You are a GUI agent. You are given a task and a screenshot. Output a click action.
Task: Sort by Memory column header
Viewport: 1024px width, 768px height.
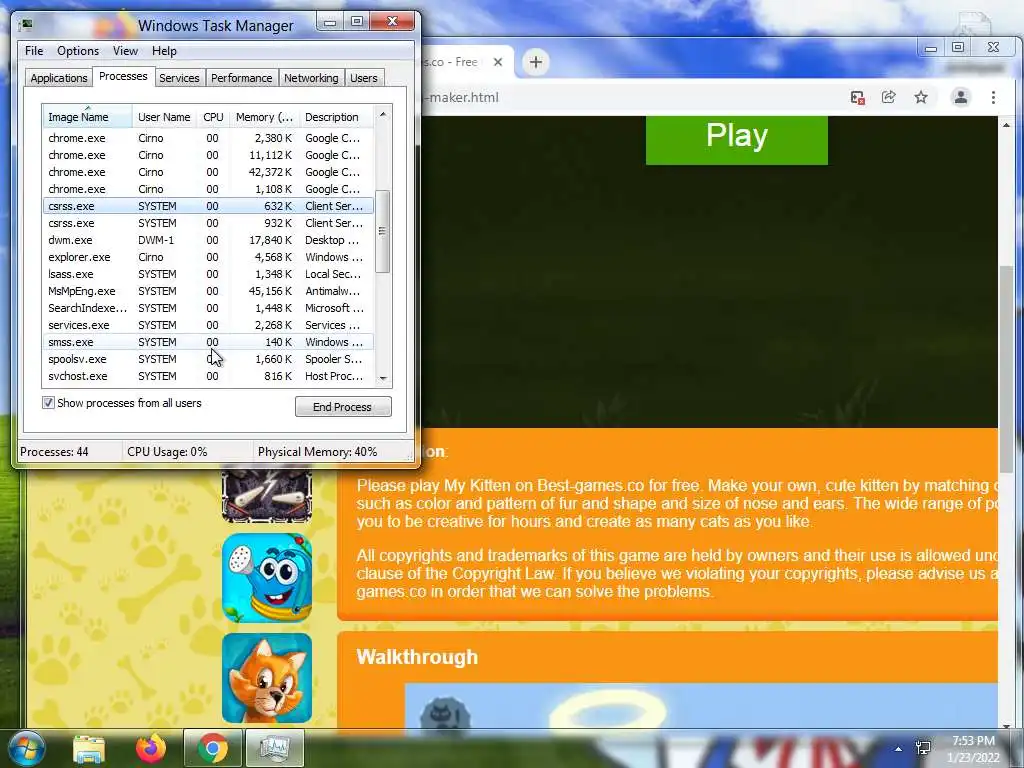pos(264,116)
